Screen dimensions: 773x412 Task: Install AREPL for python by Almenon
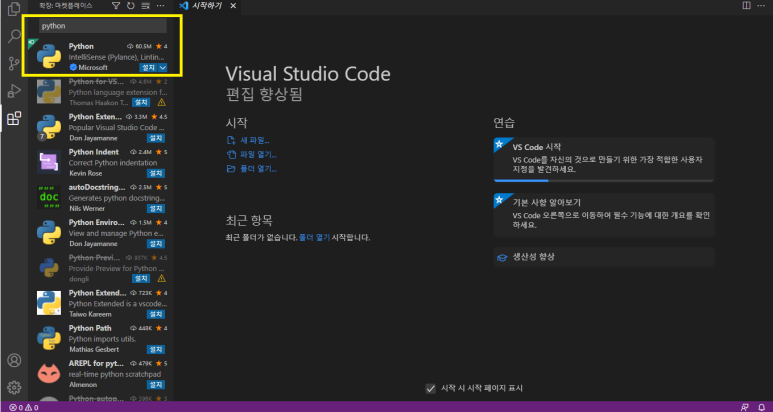point(156,384)
